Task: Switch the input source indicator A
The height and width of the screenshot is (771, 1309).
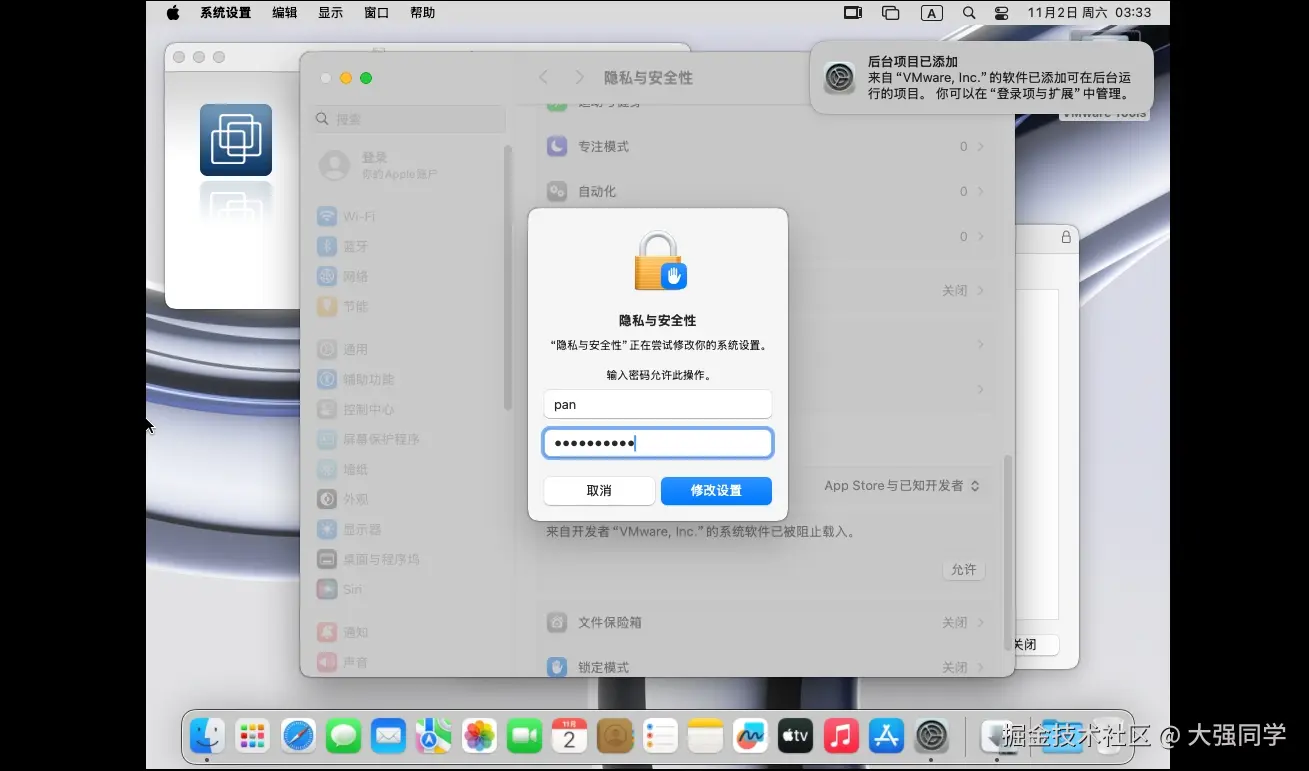Action: [931, 13]
